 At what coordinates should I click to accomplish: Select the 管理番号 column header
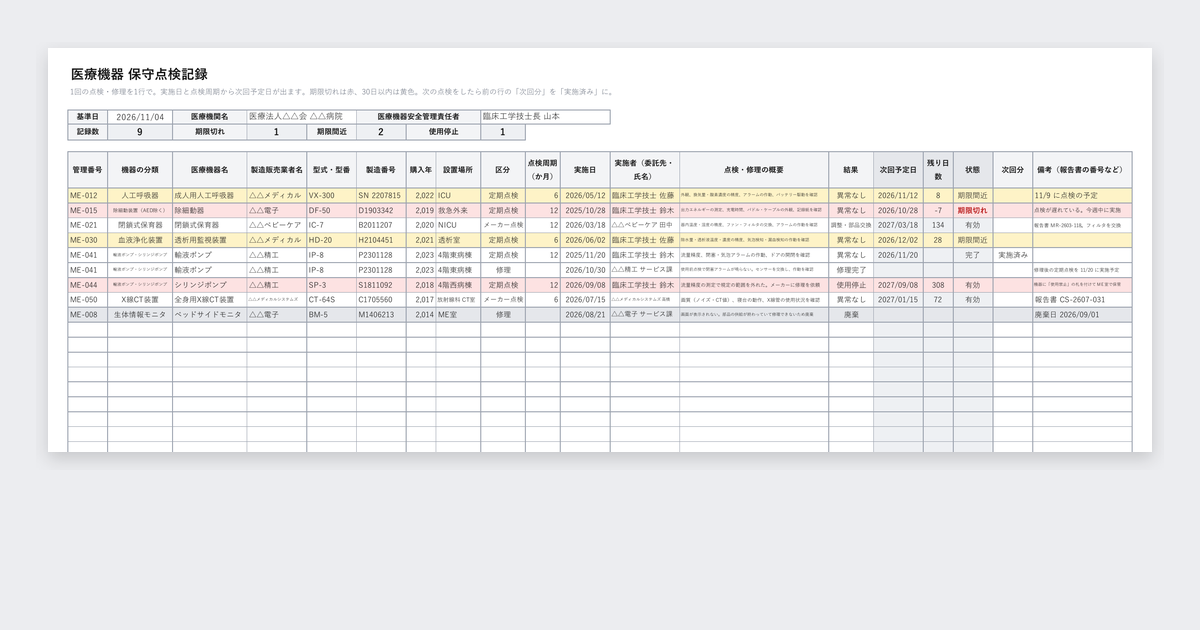[88, 170]
